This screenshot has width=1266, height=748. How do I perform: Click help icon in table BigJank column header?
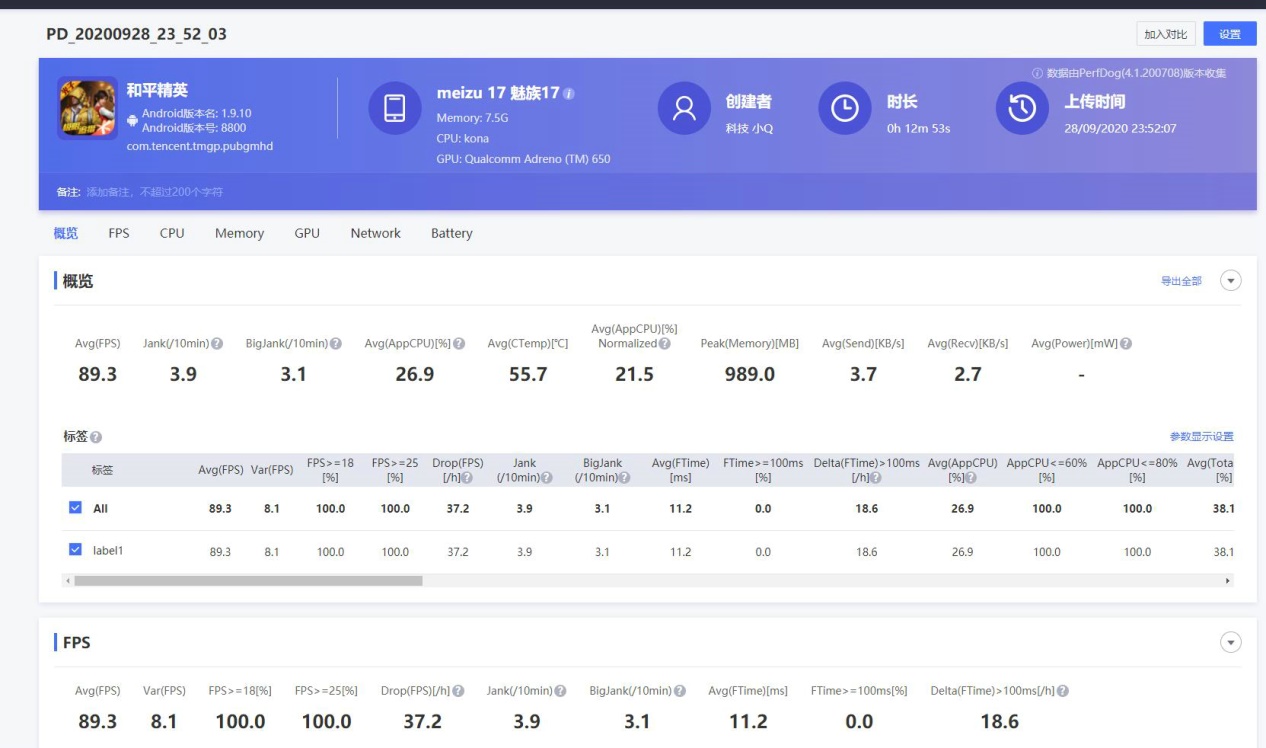tap(625, 478)
